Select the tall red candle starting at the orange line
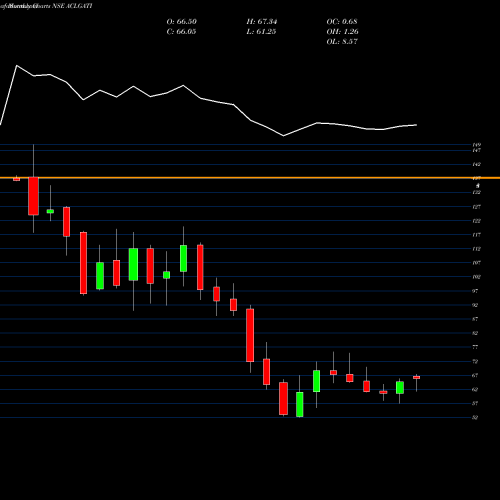This screenshot has width=500, height=500. (x=33, y=196)
